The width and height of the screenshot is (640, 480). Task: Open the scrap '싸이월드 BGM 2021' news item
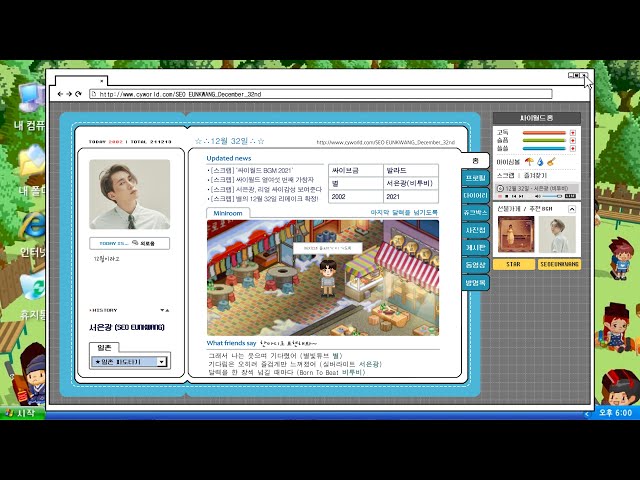252,170
